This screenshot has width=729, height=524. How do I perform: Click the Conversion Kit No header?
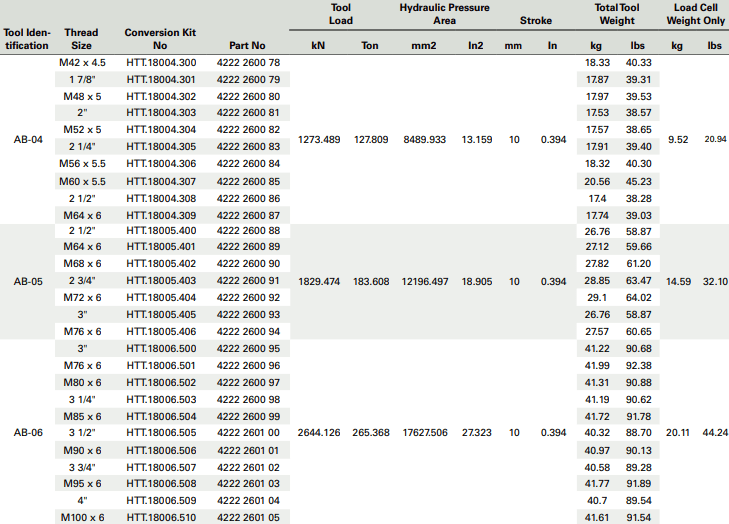160,39
